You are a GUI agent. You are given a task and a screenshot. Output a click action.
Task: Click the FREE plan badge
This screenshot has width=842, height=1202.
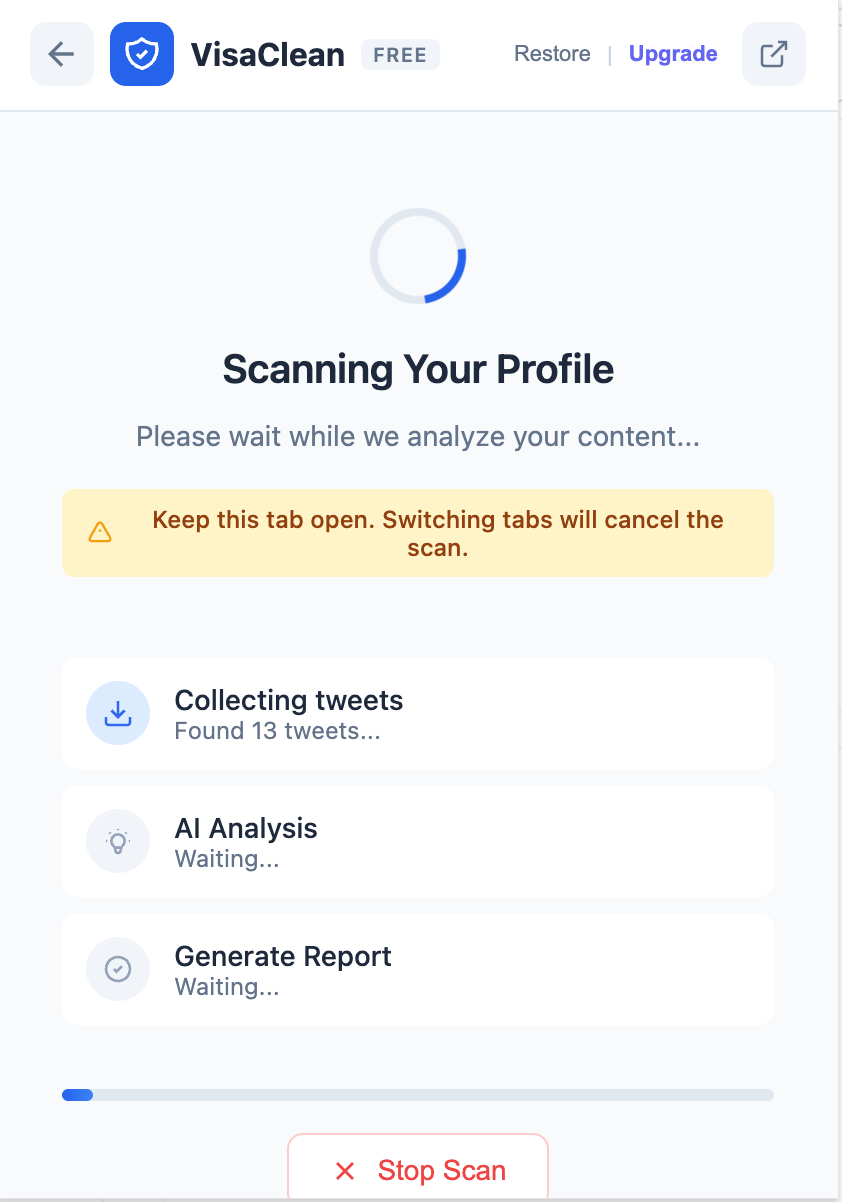pos(400,55)
